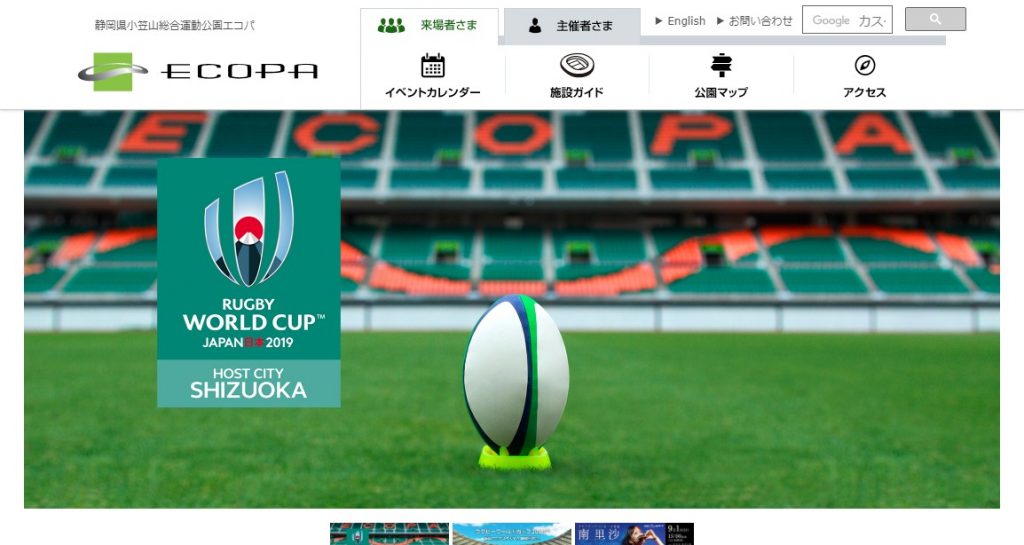Click the magnifier search button
Image resolution: width=1024 pixels, height=545 pixels.
pos(935,19)
